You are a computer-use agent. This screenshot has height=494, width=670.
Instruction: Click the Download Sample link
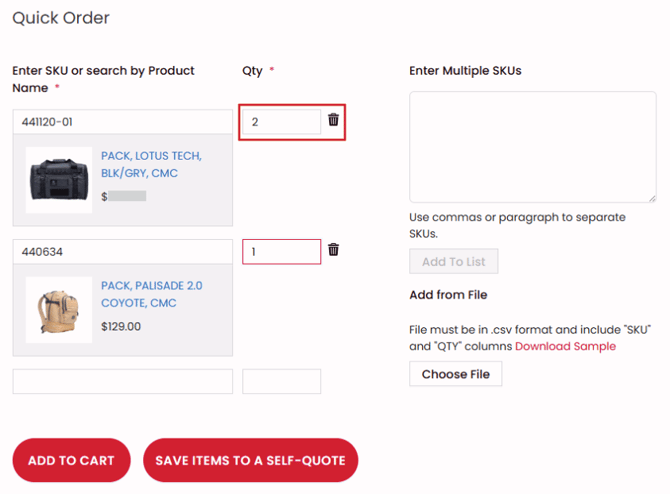(x=565, y=346)
